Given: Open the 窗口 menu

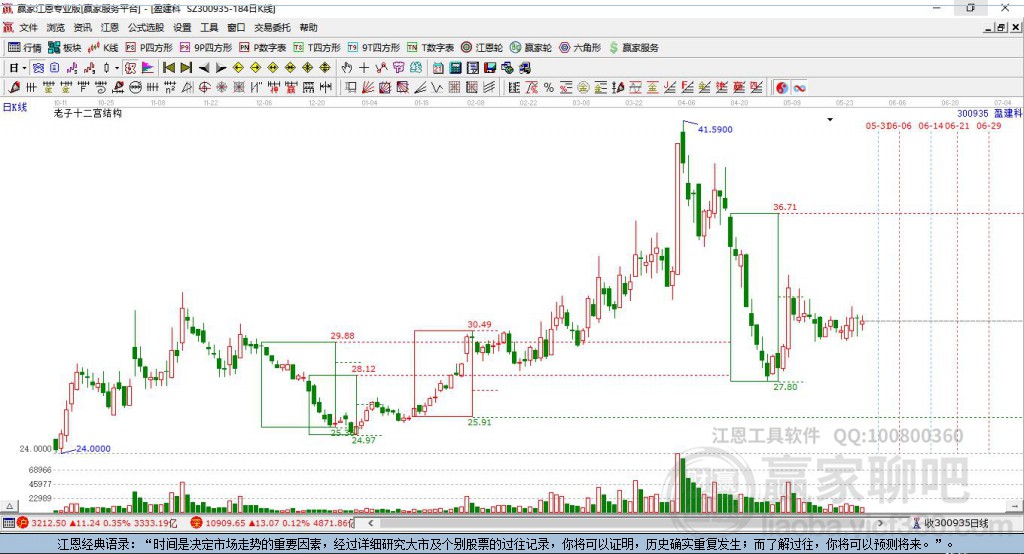Looking at the screenshot, I should coord(236,27).
